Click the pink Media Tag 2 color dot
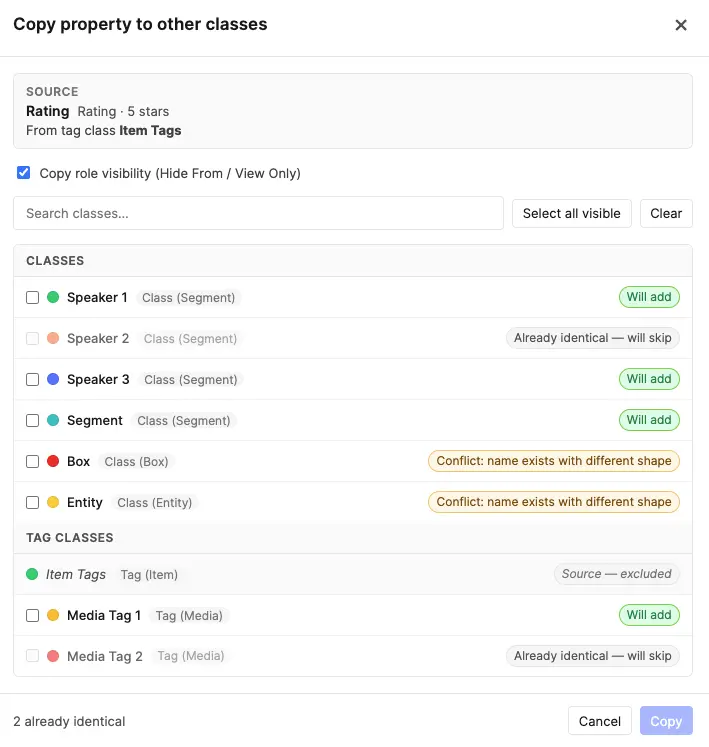 click(53, 656)
